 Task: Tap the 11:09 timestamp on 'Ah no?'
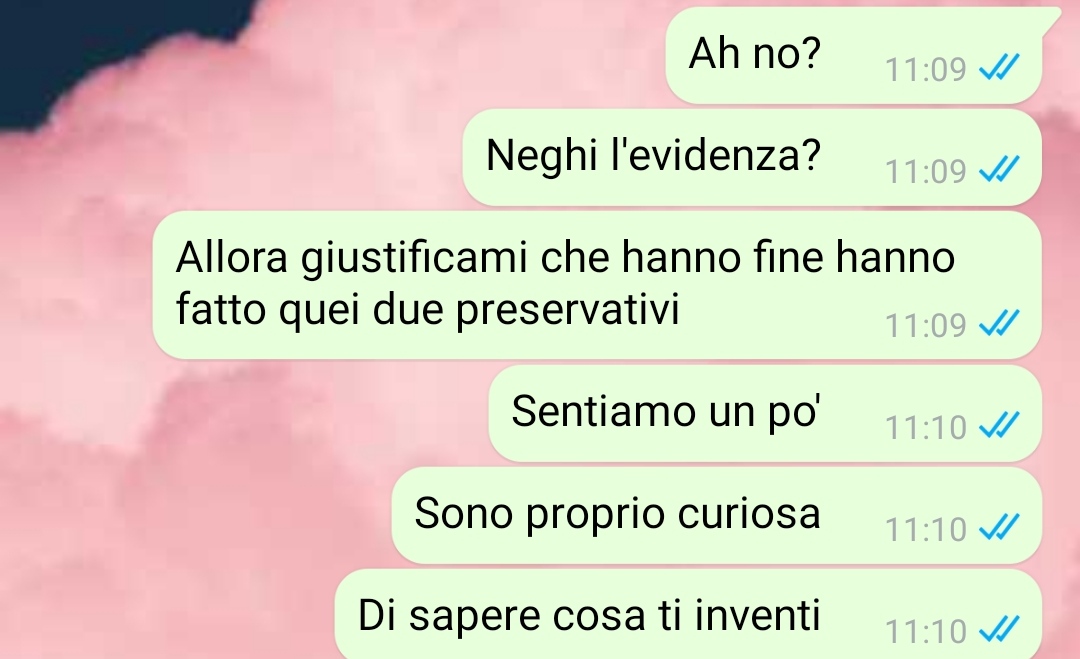point(926,70)
